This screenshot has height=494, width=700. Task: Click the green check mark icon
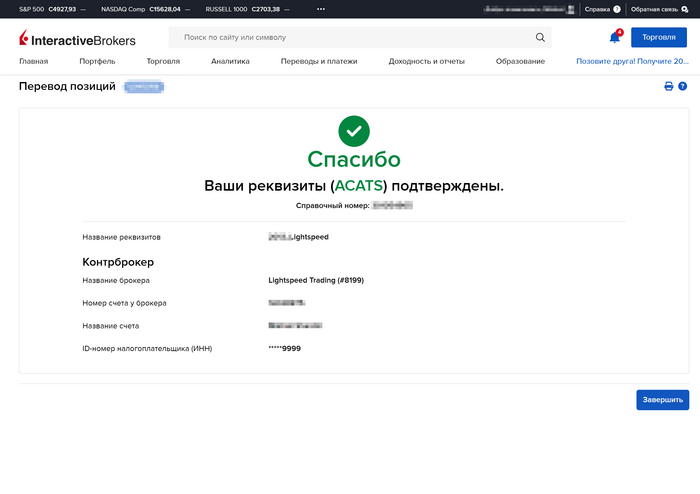point(354,131)
